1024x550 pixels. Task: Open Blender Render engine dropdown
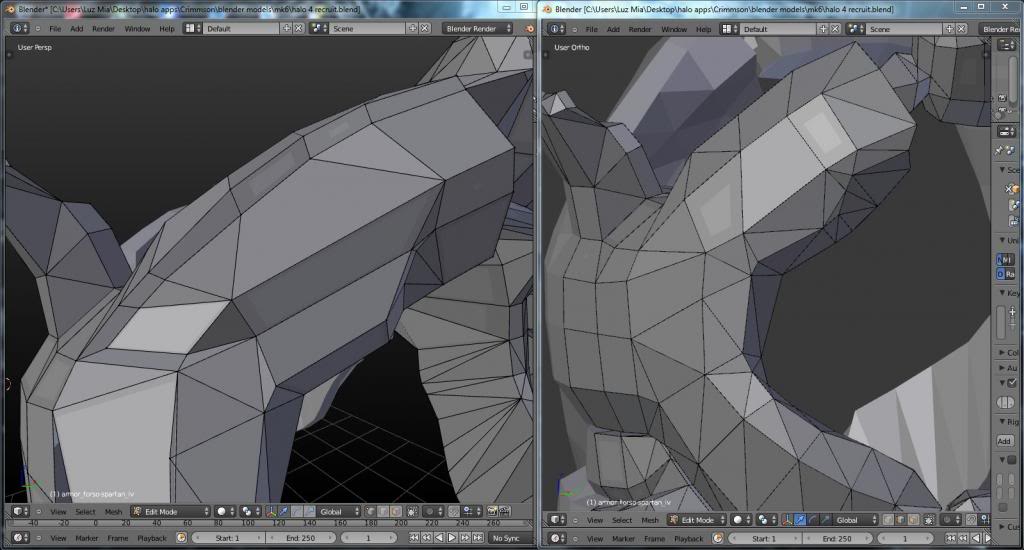click(x=477, y=29)
